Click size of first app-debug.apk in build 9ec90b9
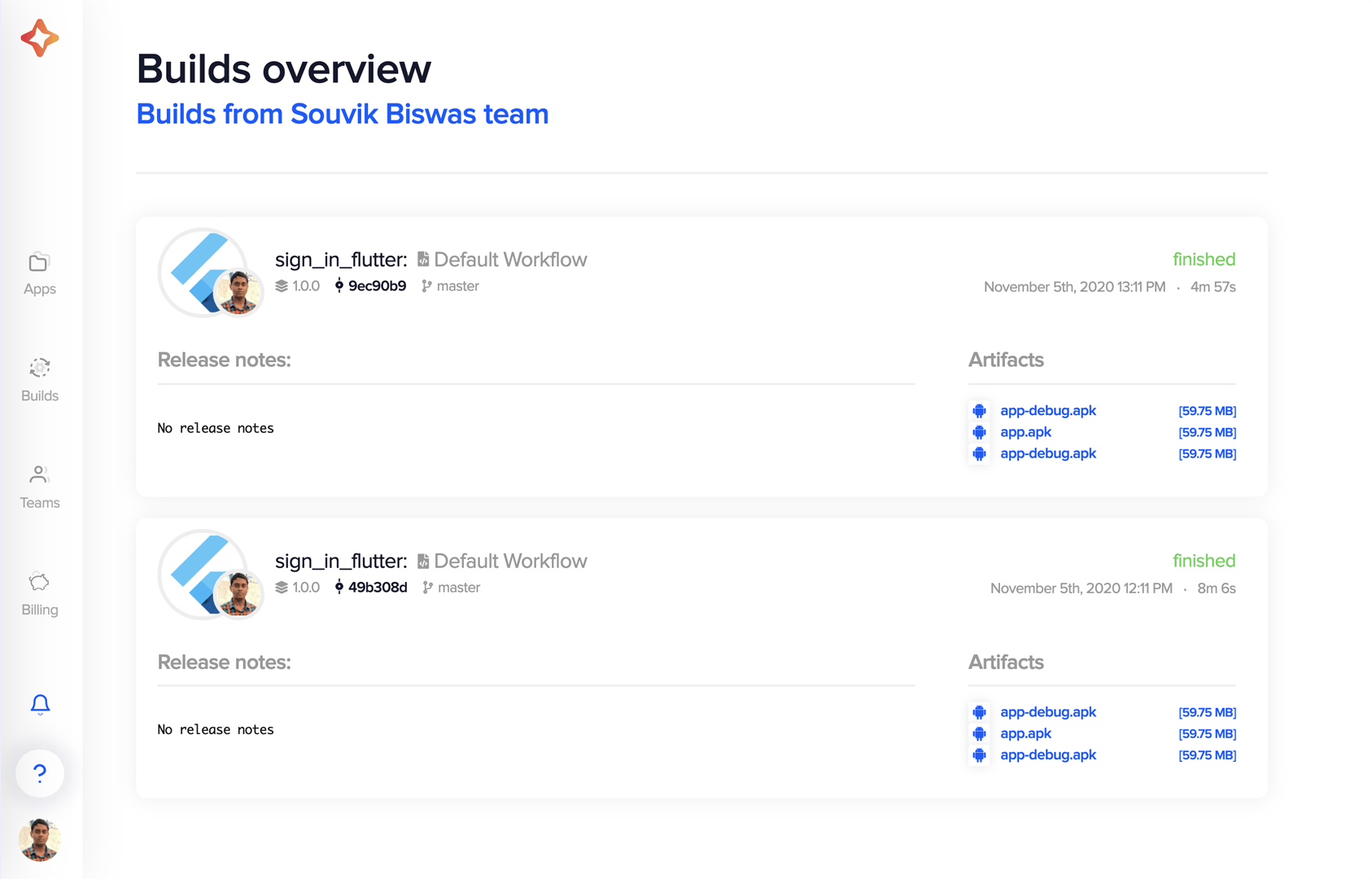Viewport: 1372px width, 879px height. 1207,411
